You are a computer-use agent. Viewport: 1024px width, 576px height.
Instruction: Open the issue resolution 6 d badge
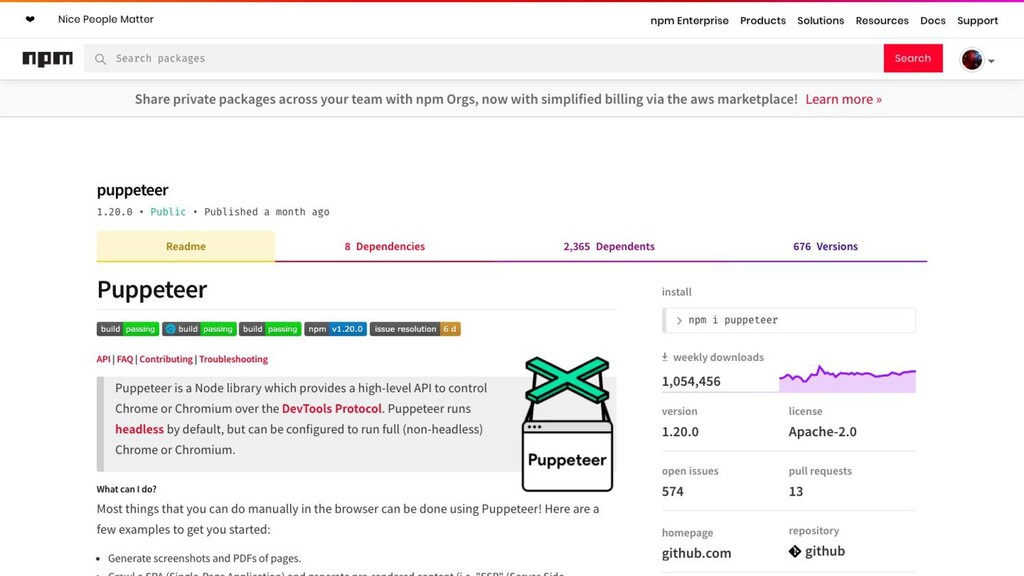(x=415, y=328)
